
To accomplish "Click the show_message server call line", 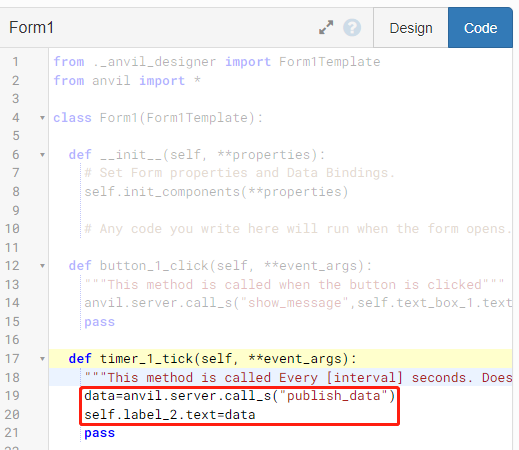I will click(298, 303).
